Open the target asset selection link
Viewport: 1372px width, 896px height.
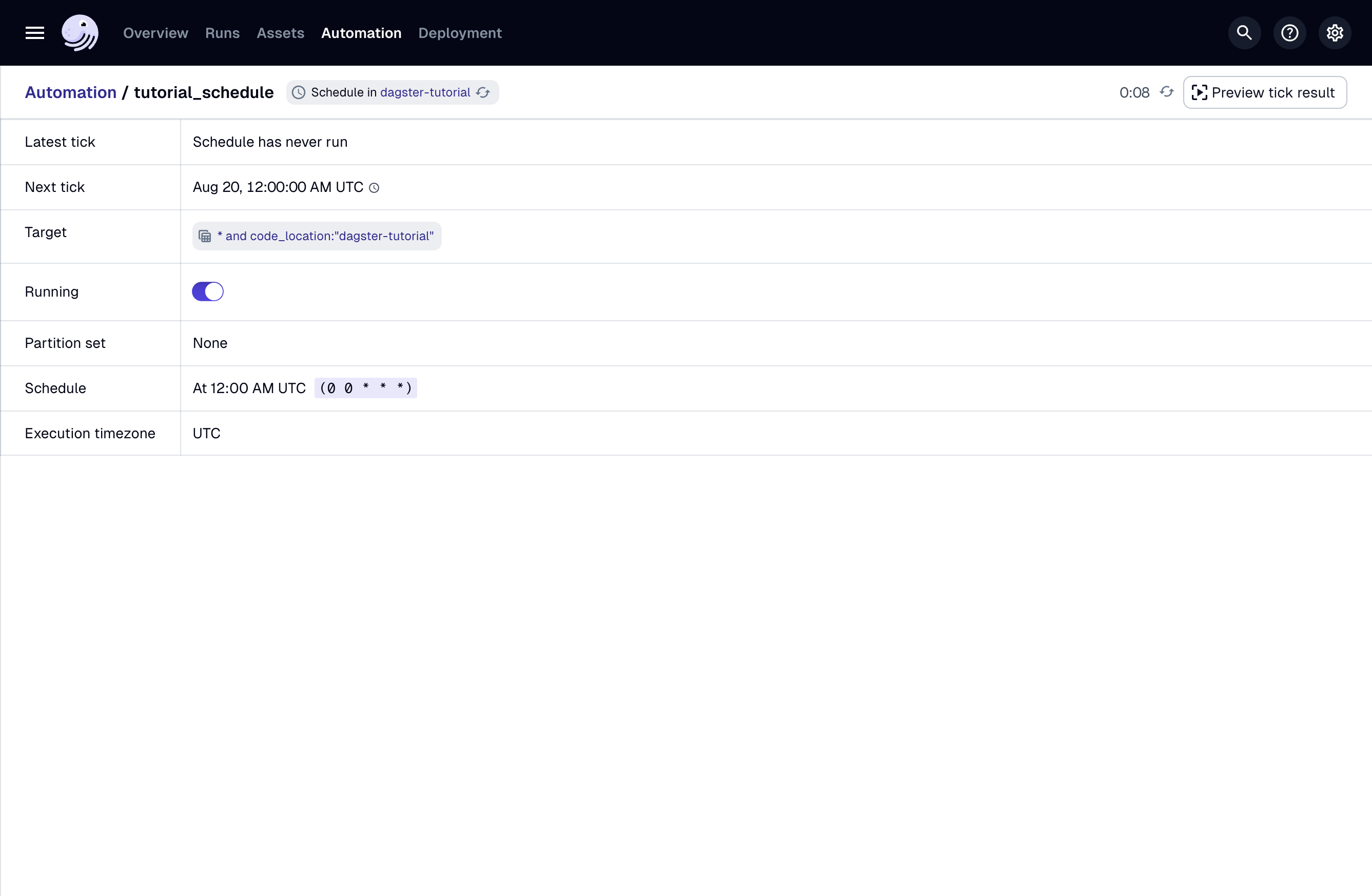pos(325,237)
